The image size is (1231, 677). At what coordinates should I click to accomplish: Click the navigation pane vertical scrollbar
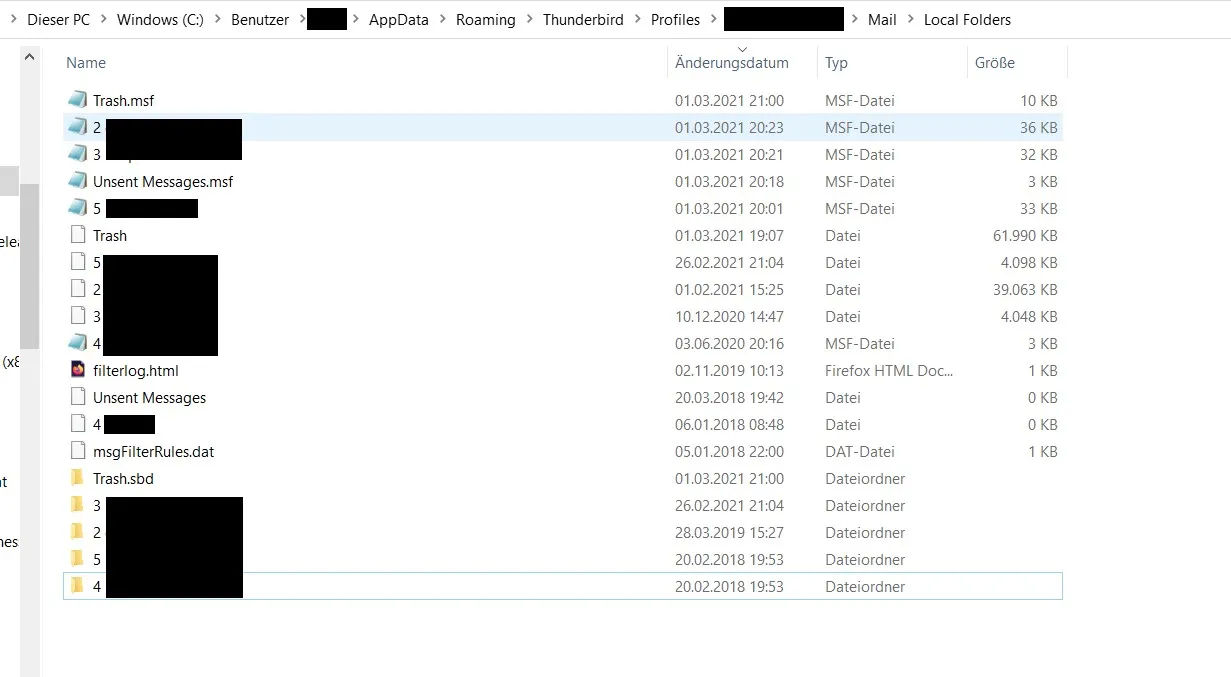click(x=30, y=265)
